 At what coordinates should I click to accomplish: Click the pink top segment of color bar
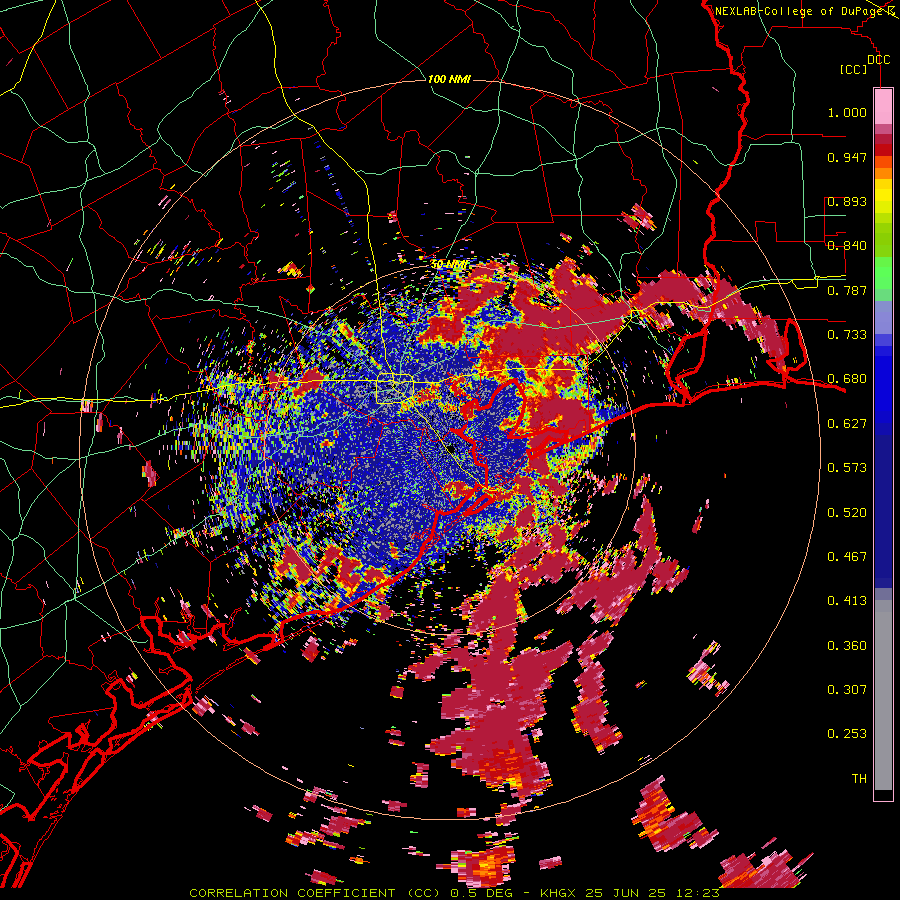pyautogui.click(x=883, y=107)
